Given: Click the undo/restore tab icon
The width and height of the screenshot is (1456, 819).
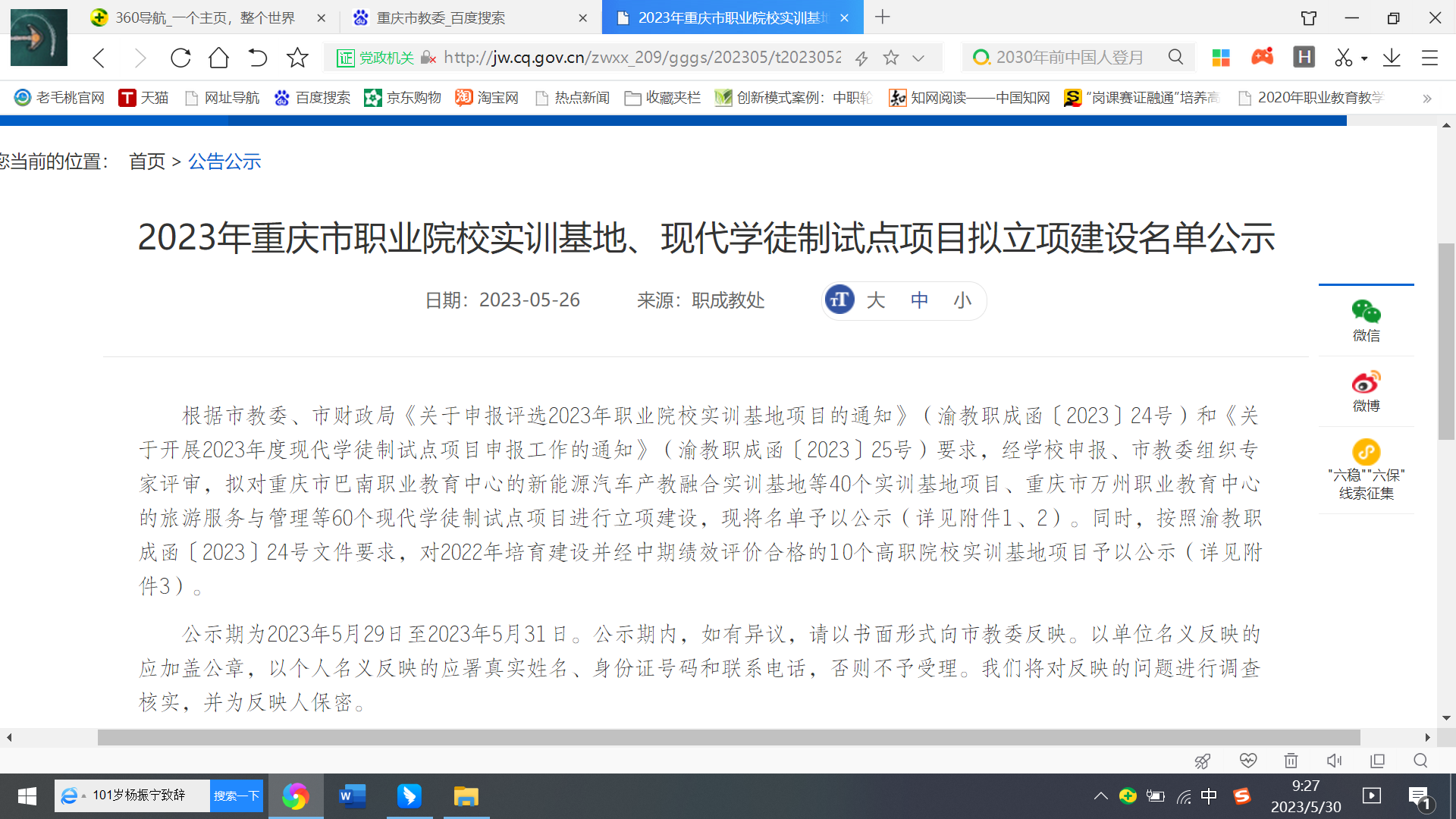Looking at the screenshot, I should point(258,58).
